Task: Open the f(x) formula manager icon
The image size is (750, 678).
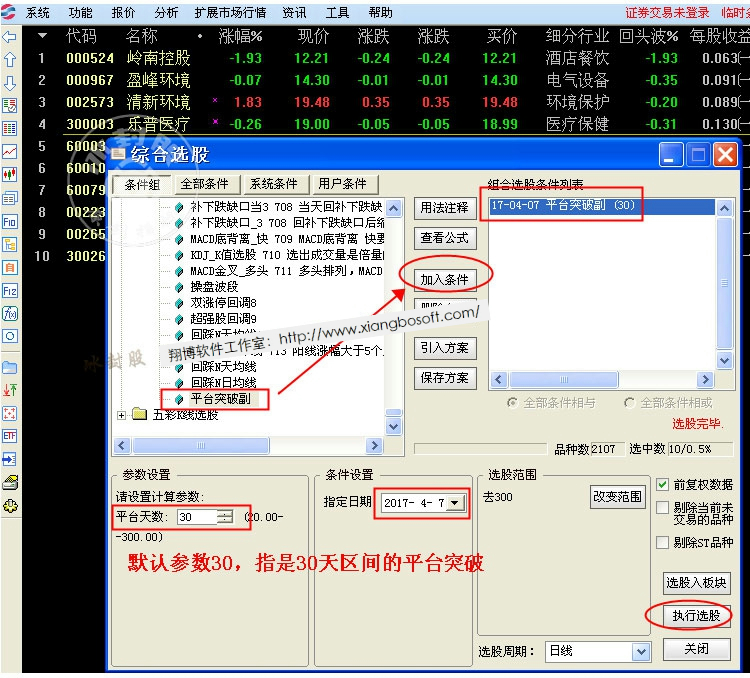Action: point(10,313)
